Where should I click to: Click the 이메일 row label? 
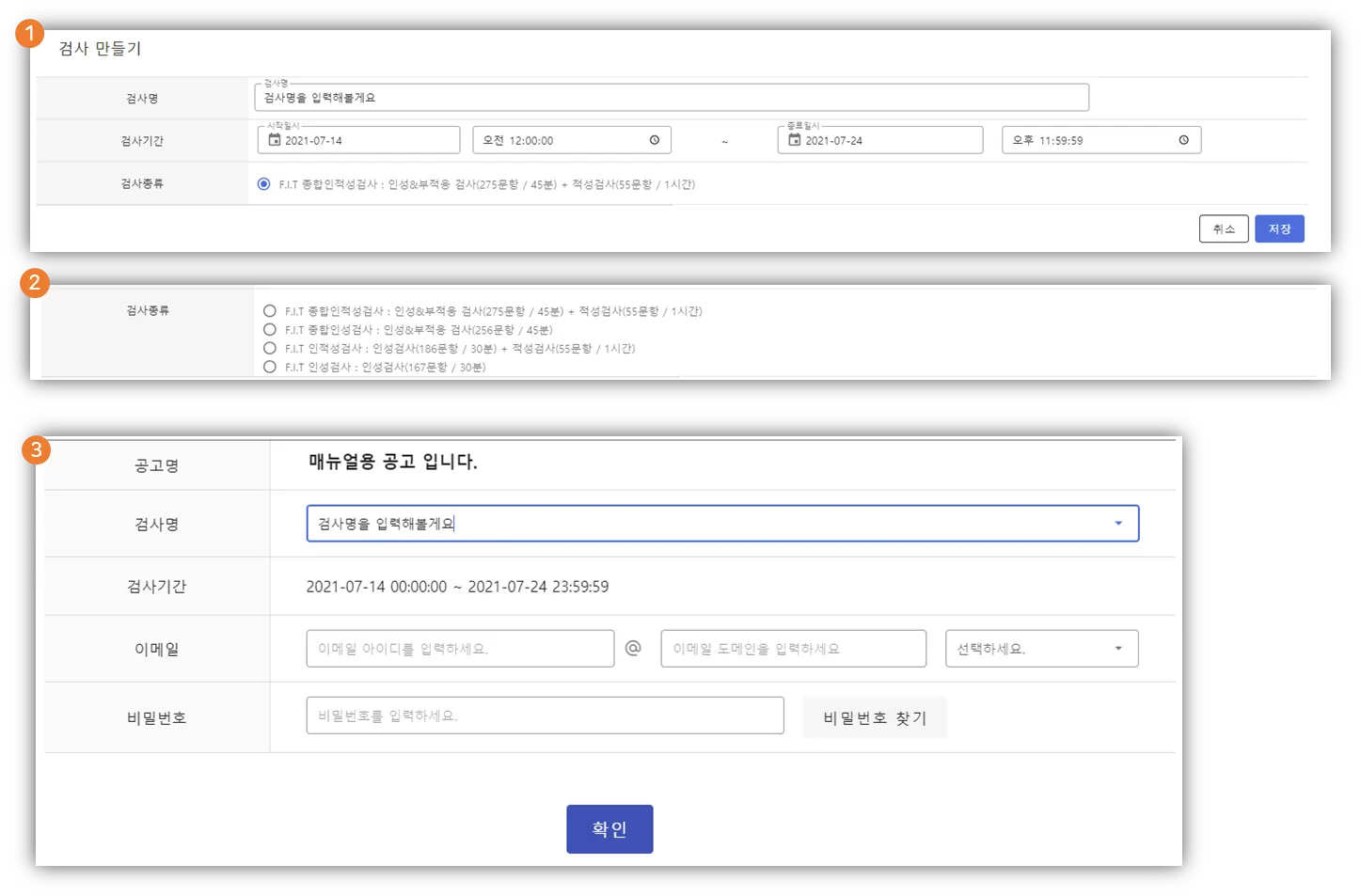(157, 649)
